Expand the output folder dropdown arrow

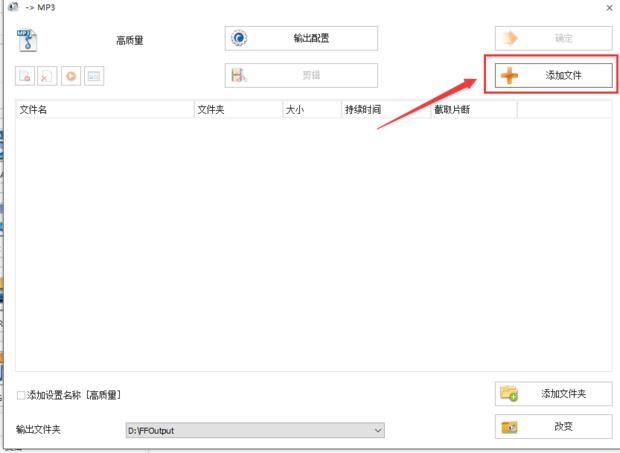(x=378, y=431)
